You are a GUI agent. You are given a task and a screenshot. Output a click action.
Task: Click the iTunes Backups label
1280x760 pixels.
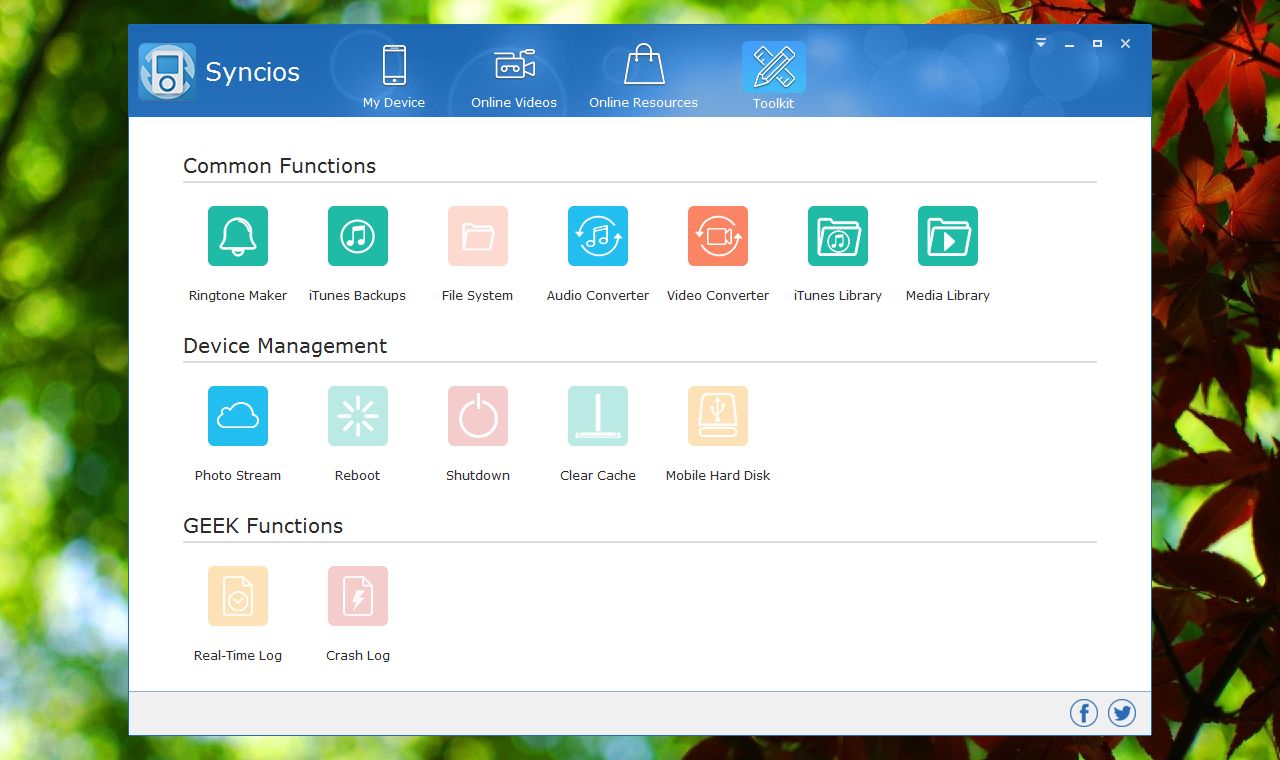point(358,296)
